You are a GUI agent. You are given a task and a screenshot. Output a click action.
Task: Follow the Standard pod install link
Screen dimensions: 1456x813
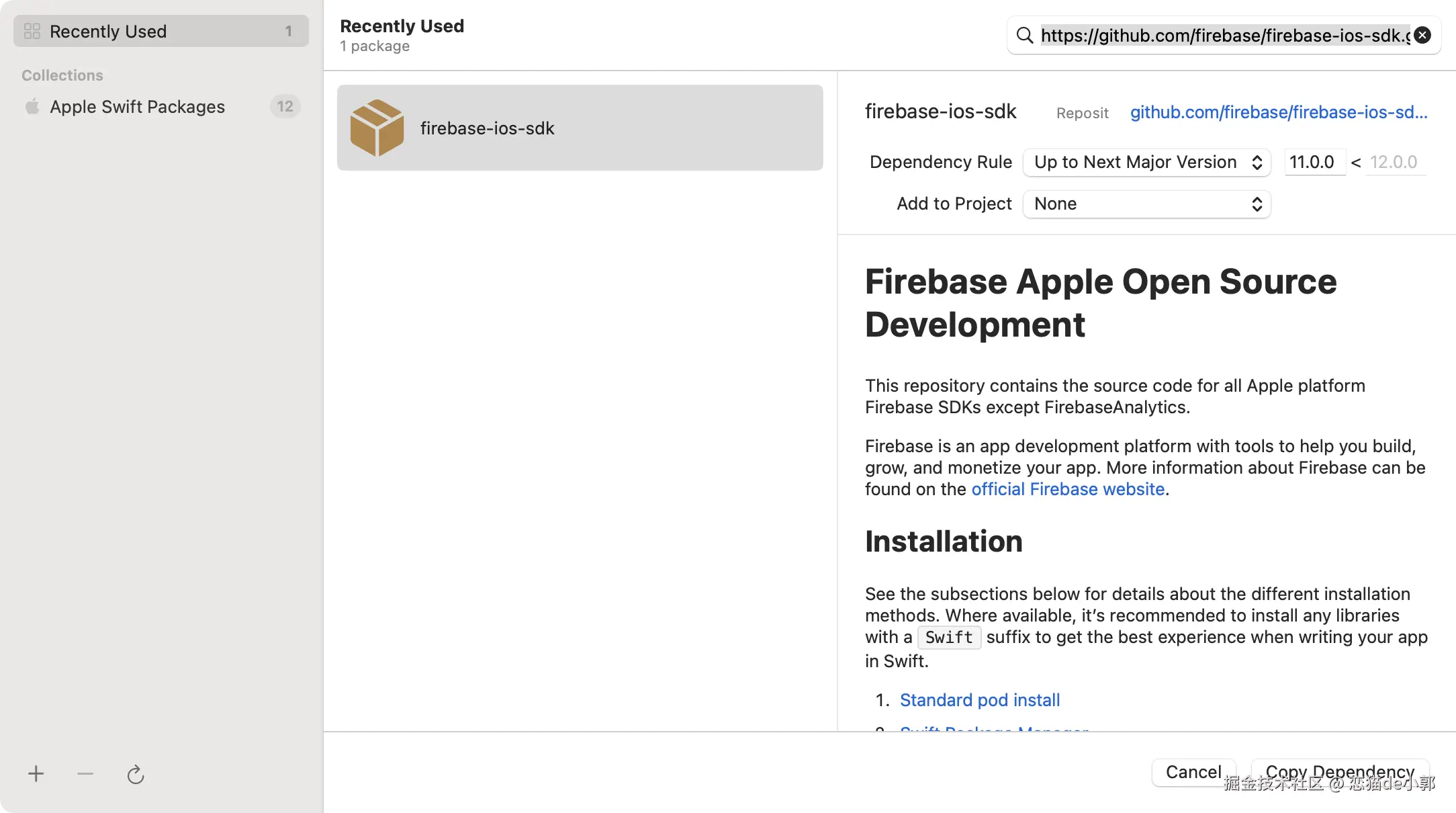click(980, 700)
